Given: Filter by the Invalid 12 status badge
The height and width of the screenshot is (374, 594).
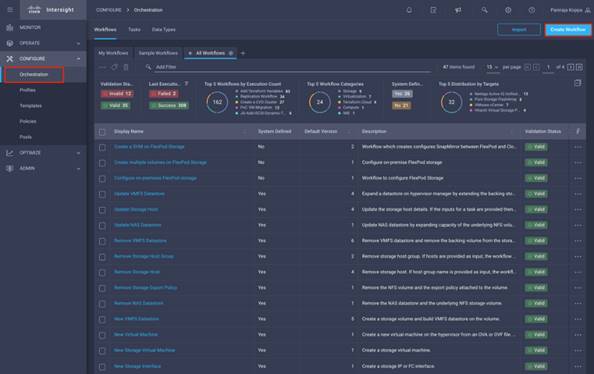Looking at the screenshot, I should coord(117,94).
